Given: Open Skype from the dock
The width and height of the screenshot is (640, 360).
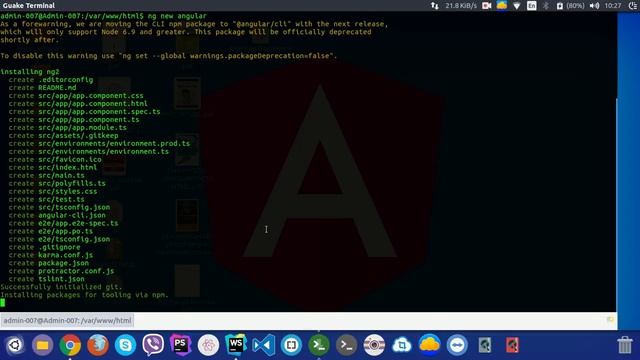Looking at the screenshot, I should click(x=125, y=345).
